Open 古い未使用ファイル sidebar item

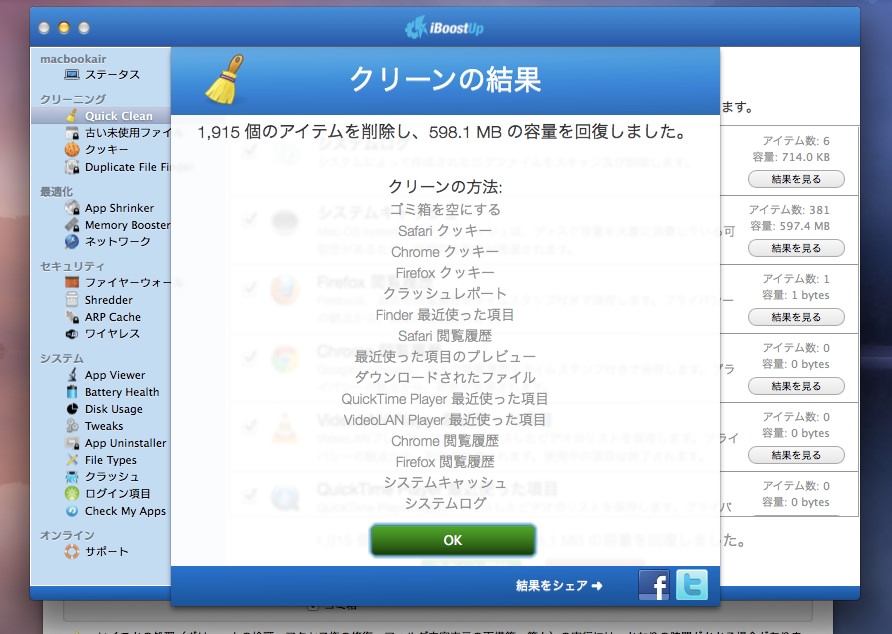pos(127,133)
